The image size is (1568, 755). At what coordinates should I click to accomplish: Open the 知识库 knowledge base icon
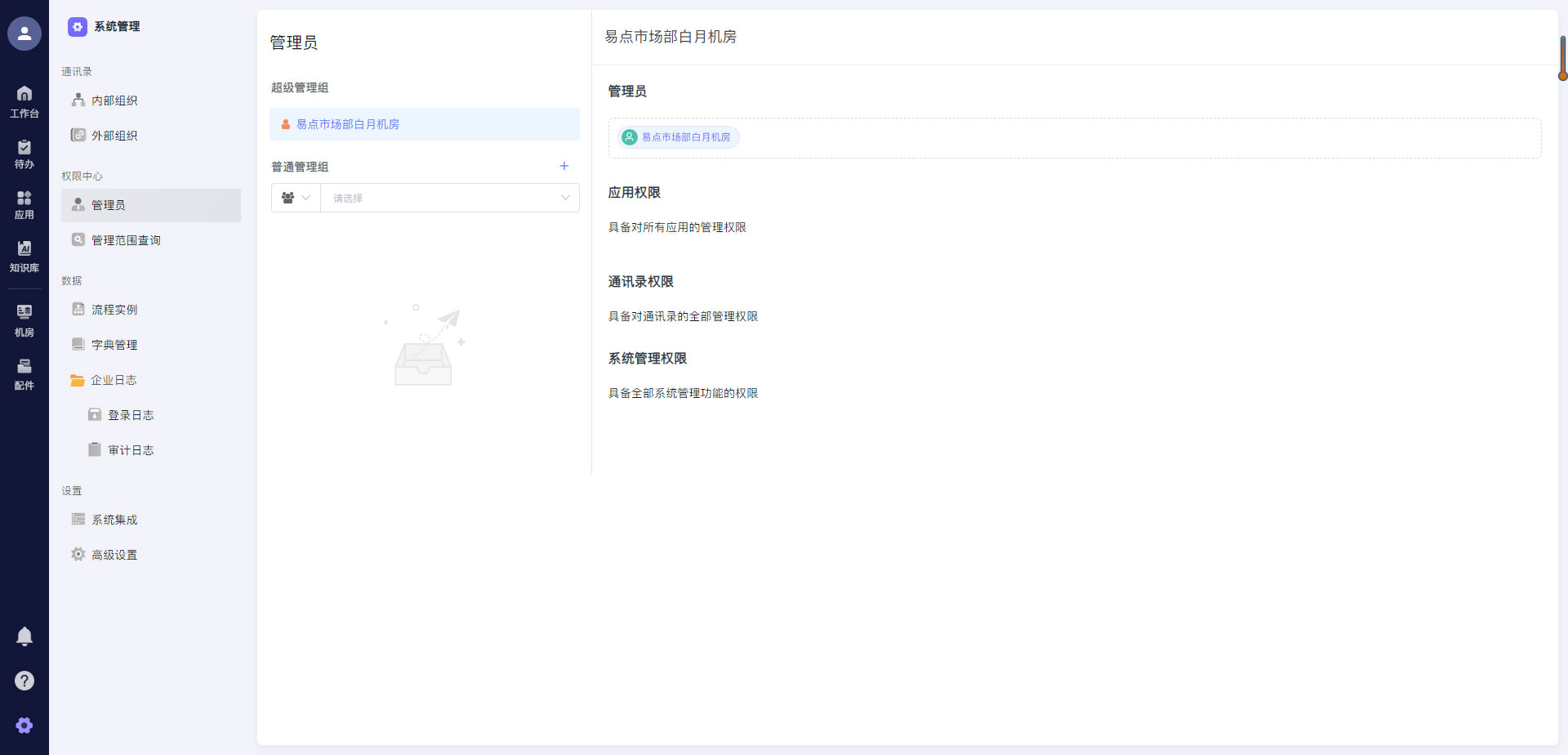24,255
